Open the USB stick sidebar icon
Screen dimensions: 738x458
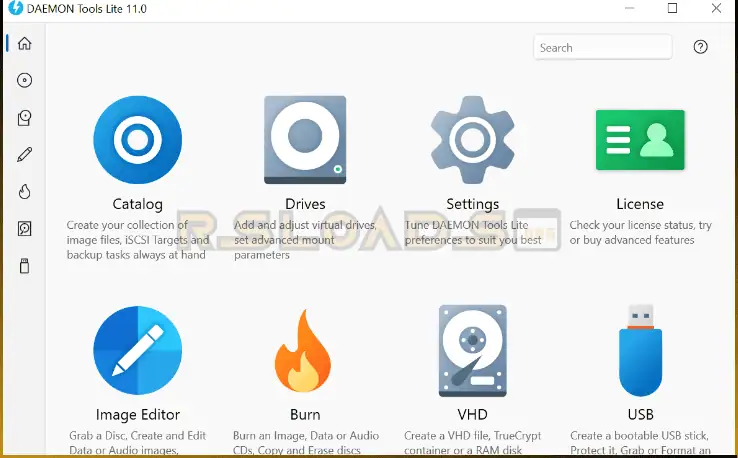[x=24, y=266]
